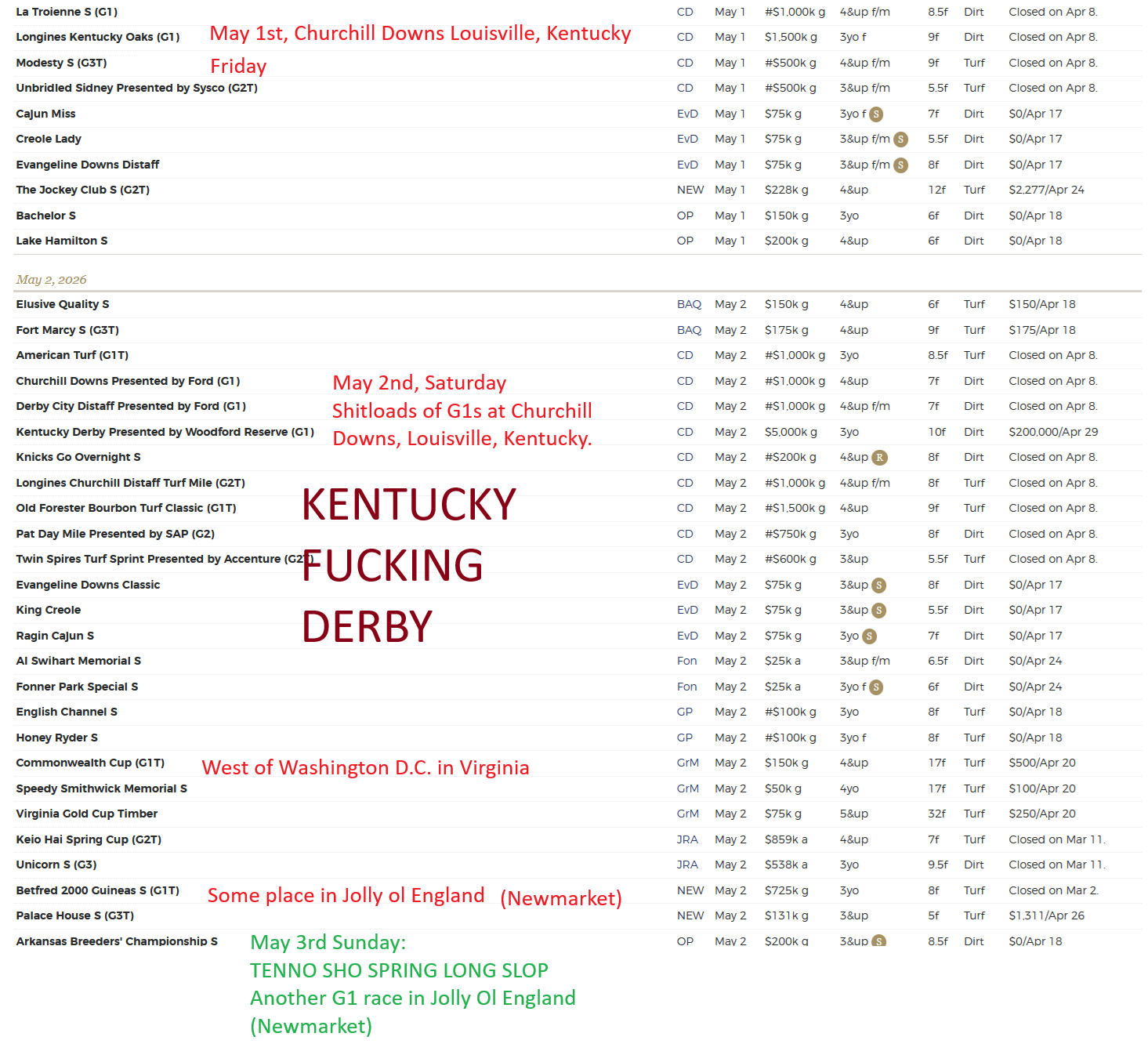Click S icon in Fonner Park Special row

click(x=876, y=687)
